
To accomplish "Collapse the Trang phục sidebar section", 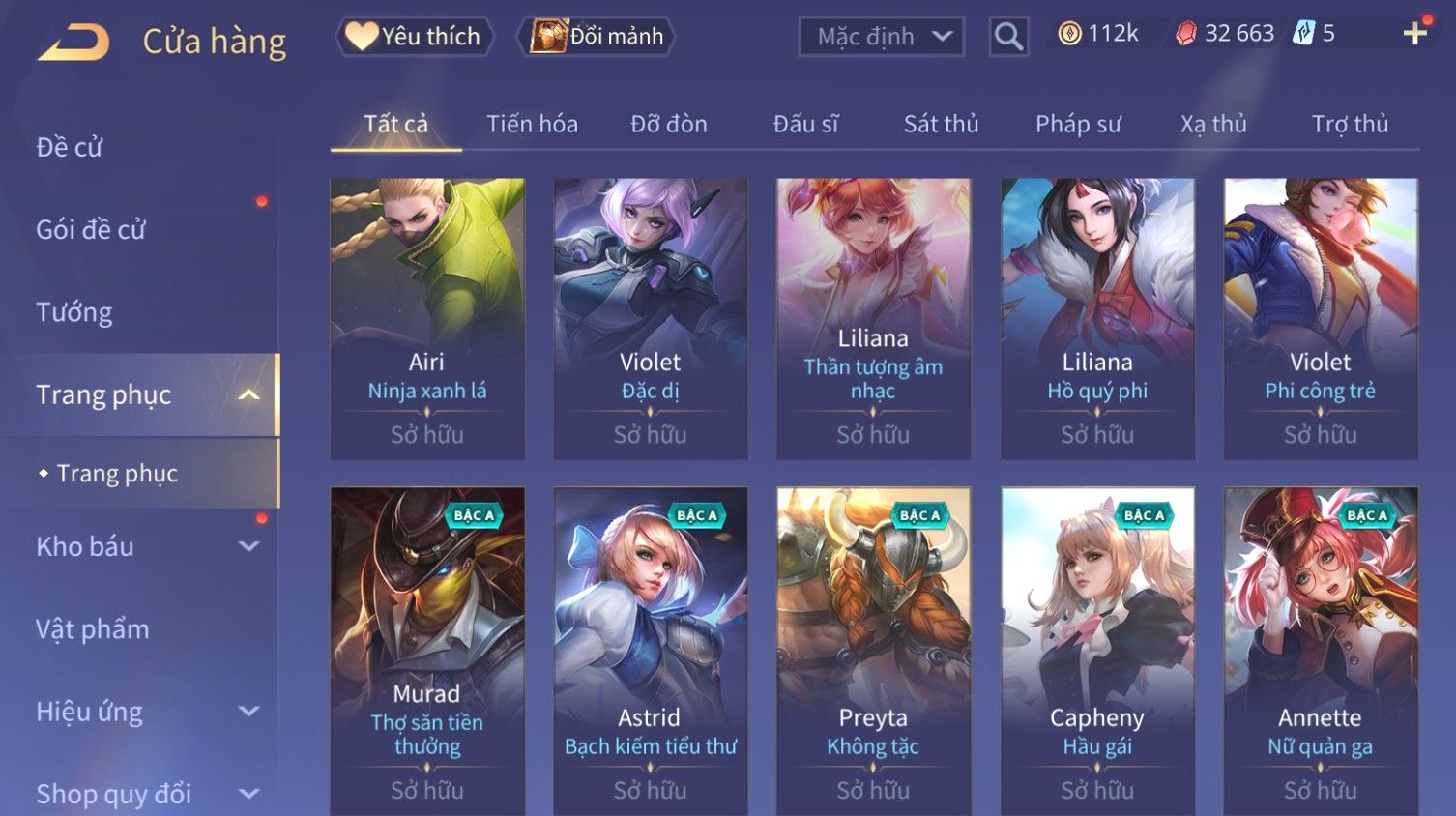I will click(248, 394).
